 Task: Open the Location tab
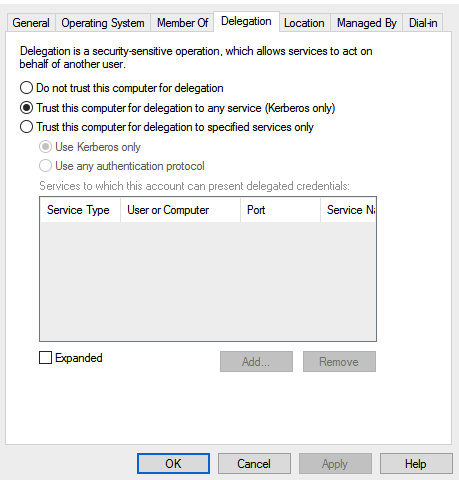tap(304, 23)
